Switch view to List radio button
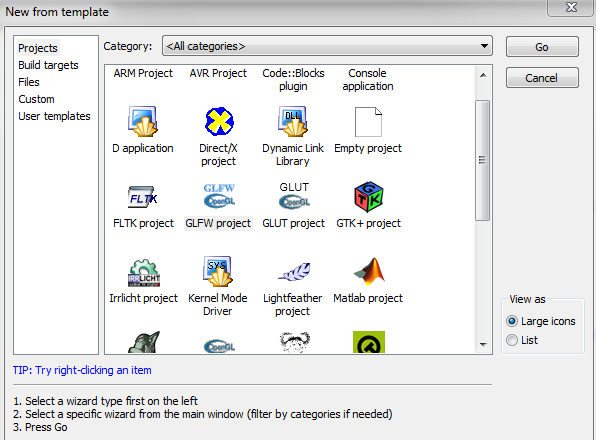Image resolution: width=596 pixels, height=440 pixels. 512,340
